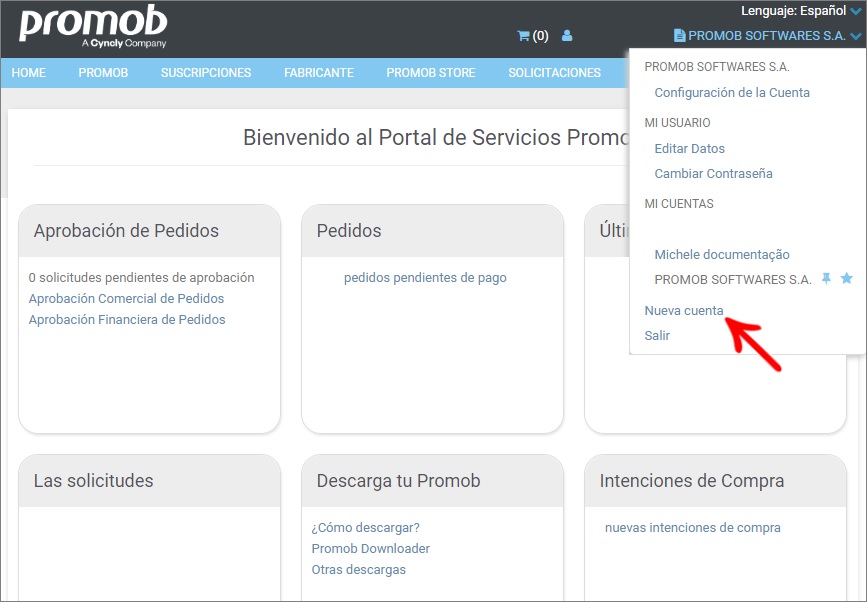The width and height of the screenshot is (867, 602).
Task: Click the Bienvenido al Portal de Servicios heading
Action: click(436, 137)
